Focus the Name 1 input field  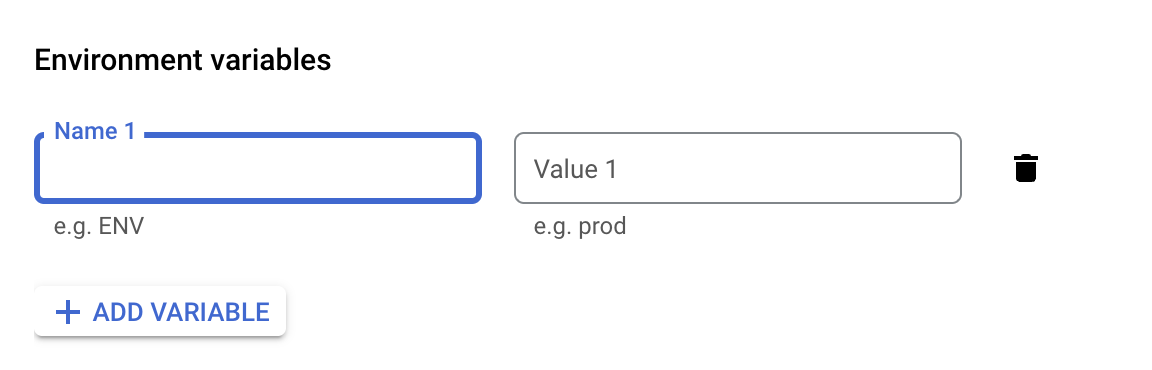(x=258, y=168)
